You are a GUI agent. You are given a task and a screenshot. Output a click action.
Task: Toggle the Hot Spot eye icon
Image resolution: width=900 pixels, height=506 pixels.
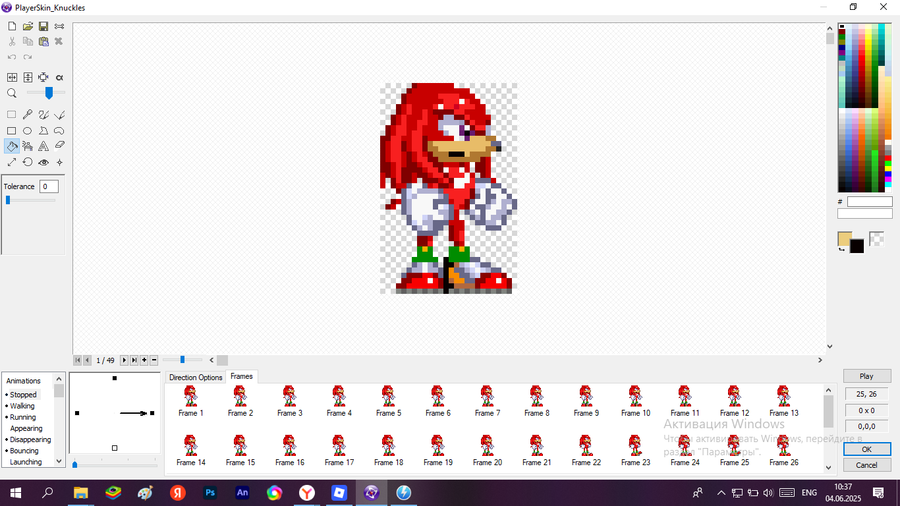coord(43,162)
